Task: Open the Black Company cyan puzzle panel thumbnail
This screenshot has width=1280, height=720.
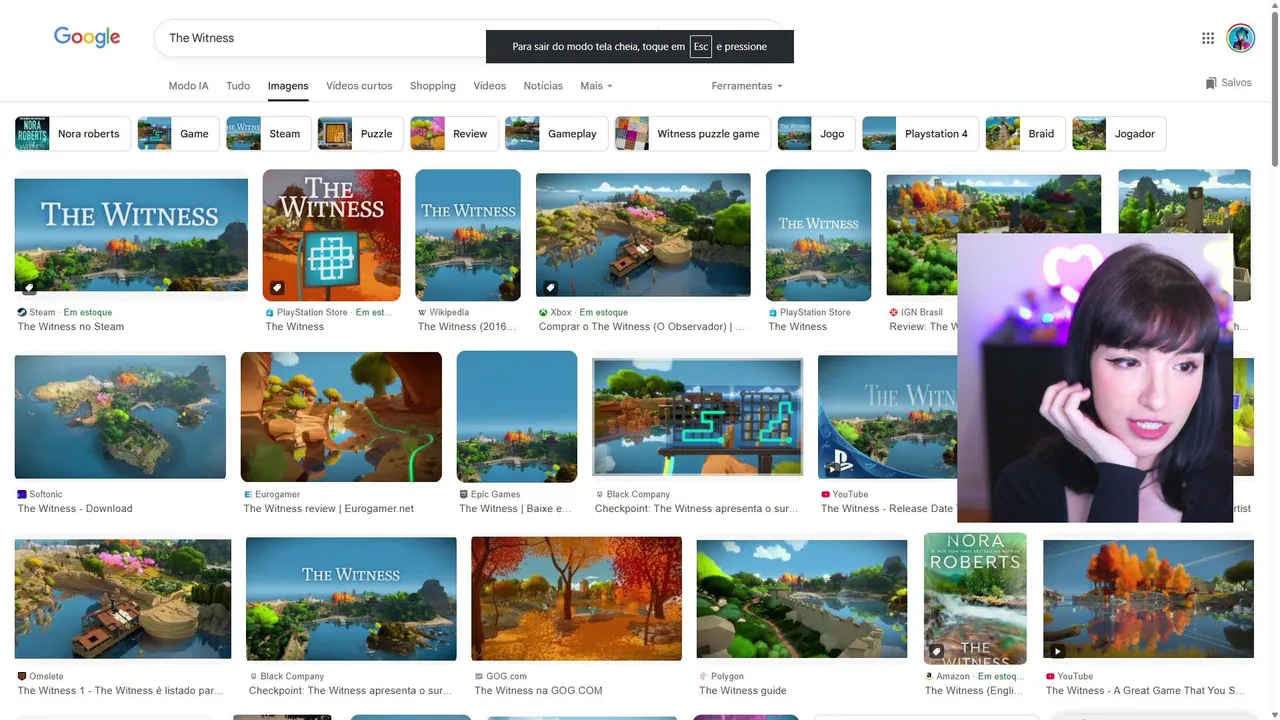Action: click(698, 417)
